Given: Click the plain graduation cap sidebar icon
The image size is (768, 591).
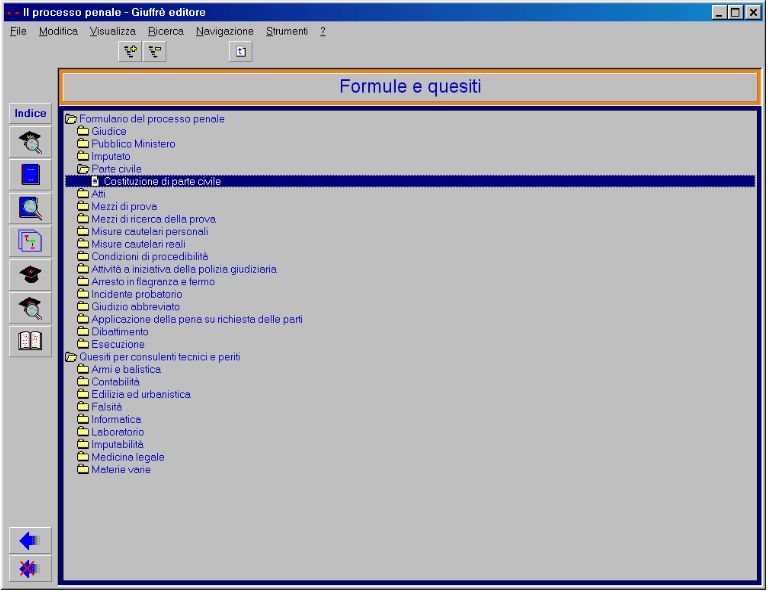Looking at the screenshot, I should click(x=30, y=275).
